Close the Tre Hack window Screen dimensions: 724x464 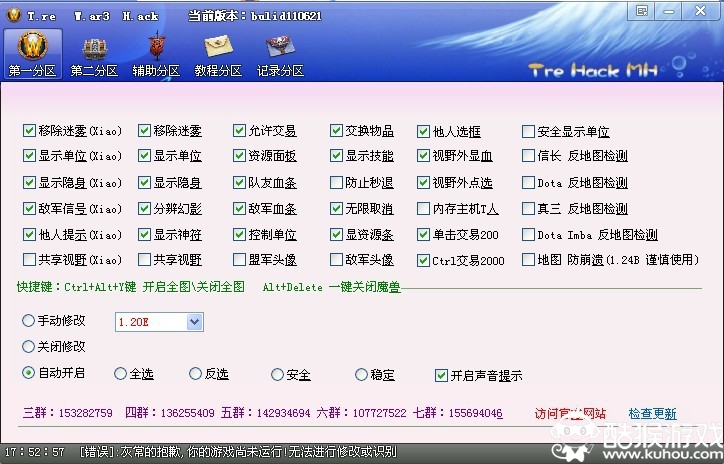click(700, 11)
